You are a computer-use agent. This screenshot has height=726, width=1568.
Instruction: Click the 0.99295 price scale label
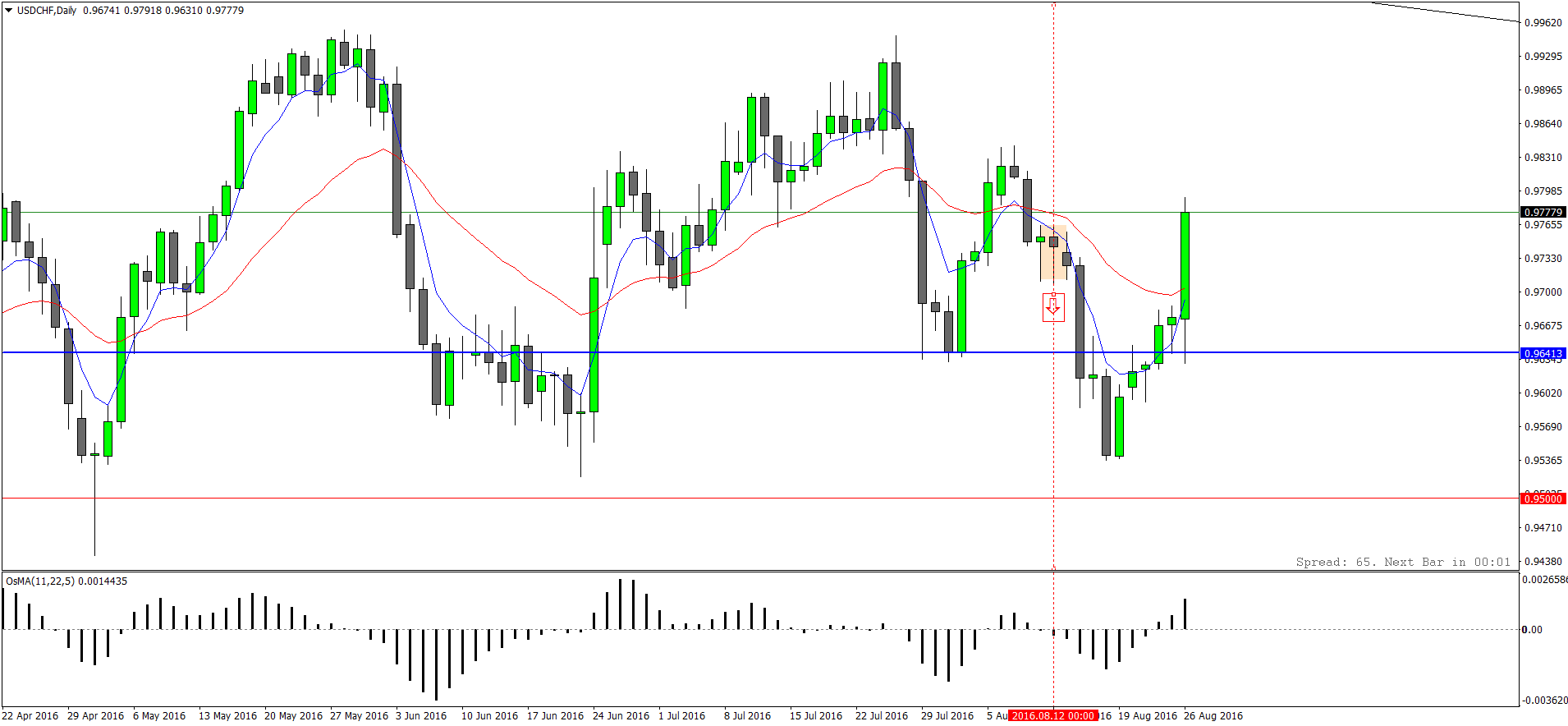pyautogui.click(x=1543, y=56)
